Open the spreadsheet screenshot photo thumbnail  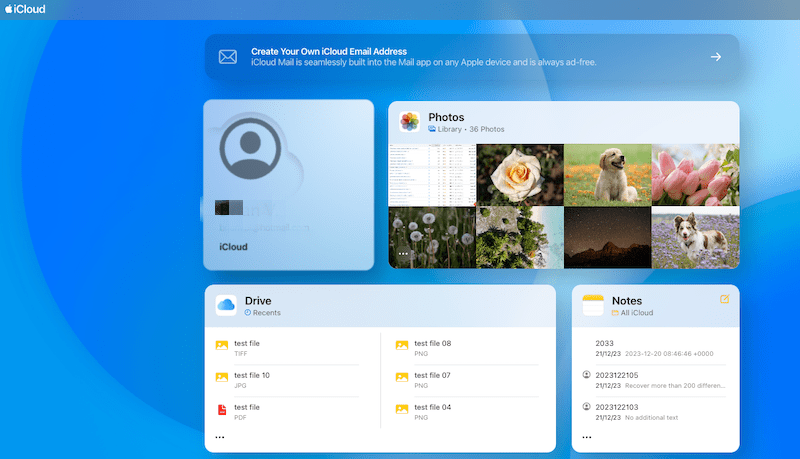(x=432, y=175)
